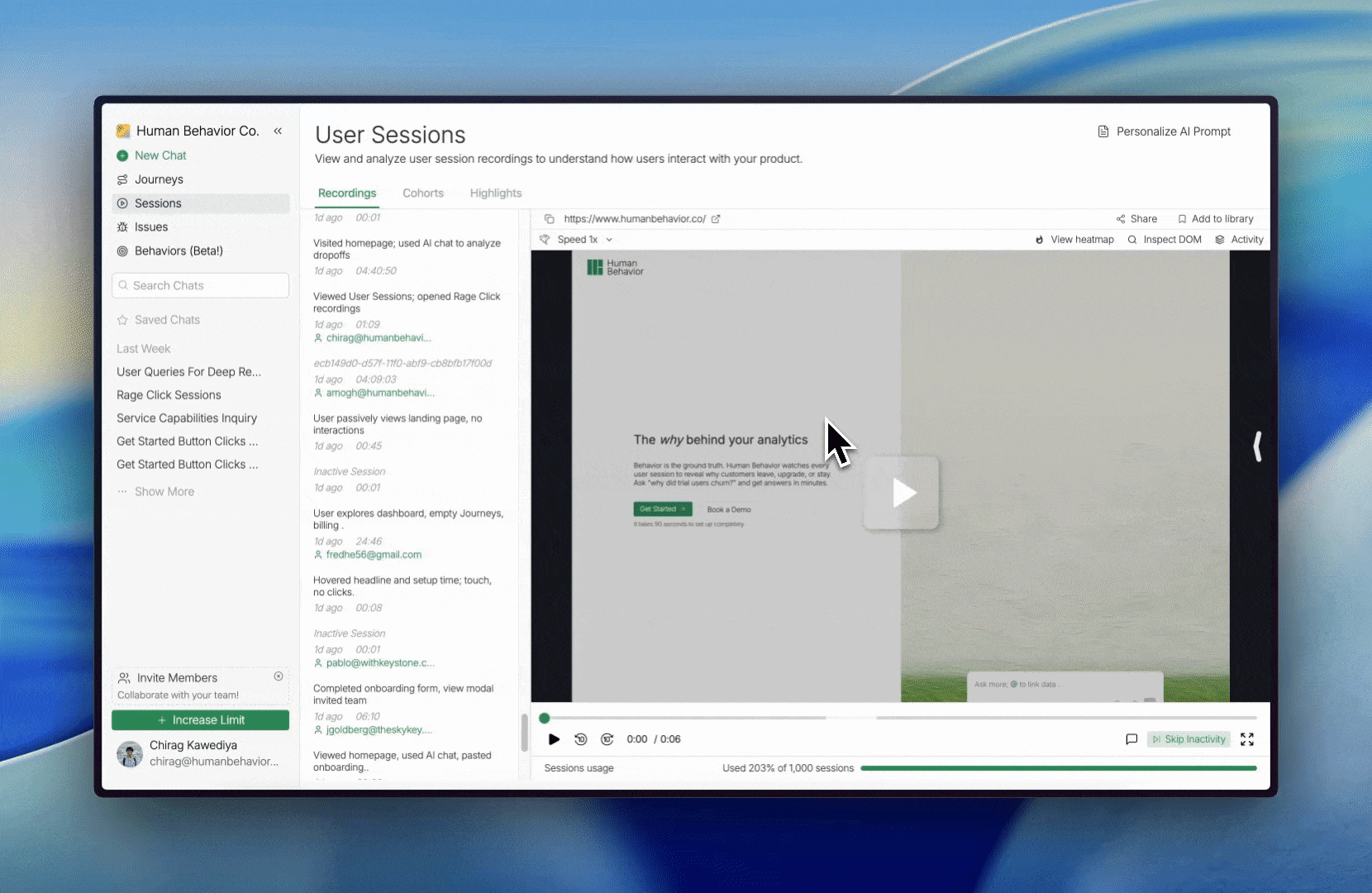Play the session recording from control bar
The width and height of the screenshot is (1372, 893).
pos(554,739)
